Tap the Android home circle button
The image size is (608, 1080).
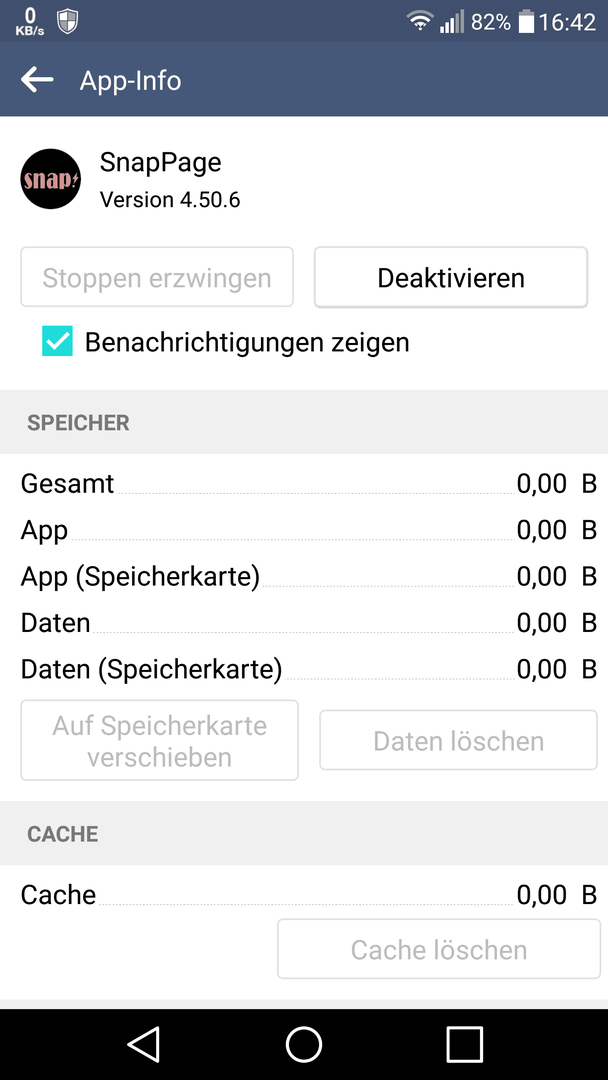pyautogui.click(x=304, y=1044)
